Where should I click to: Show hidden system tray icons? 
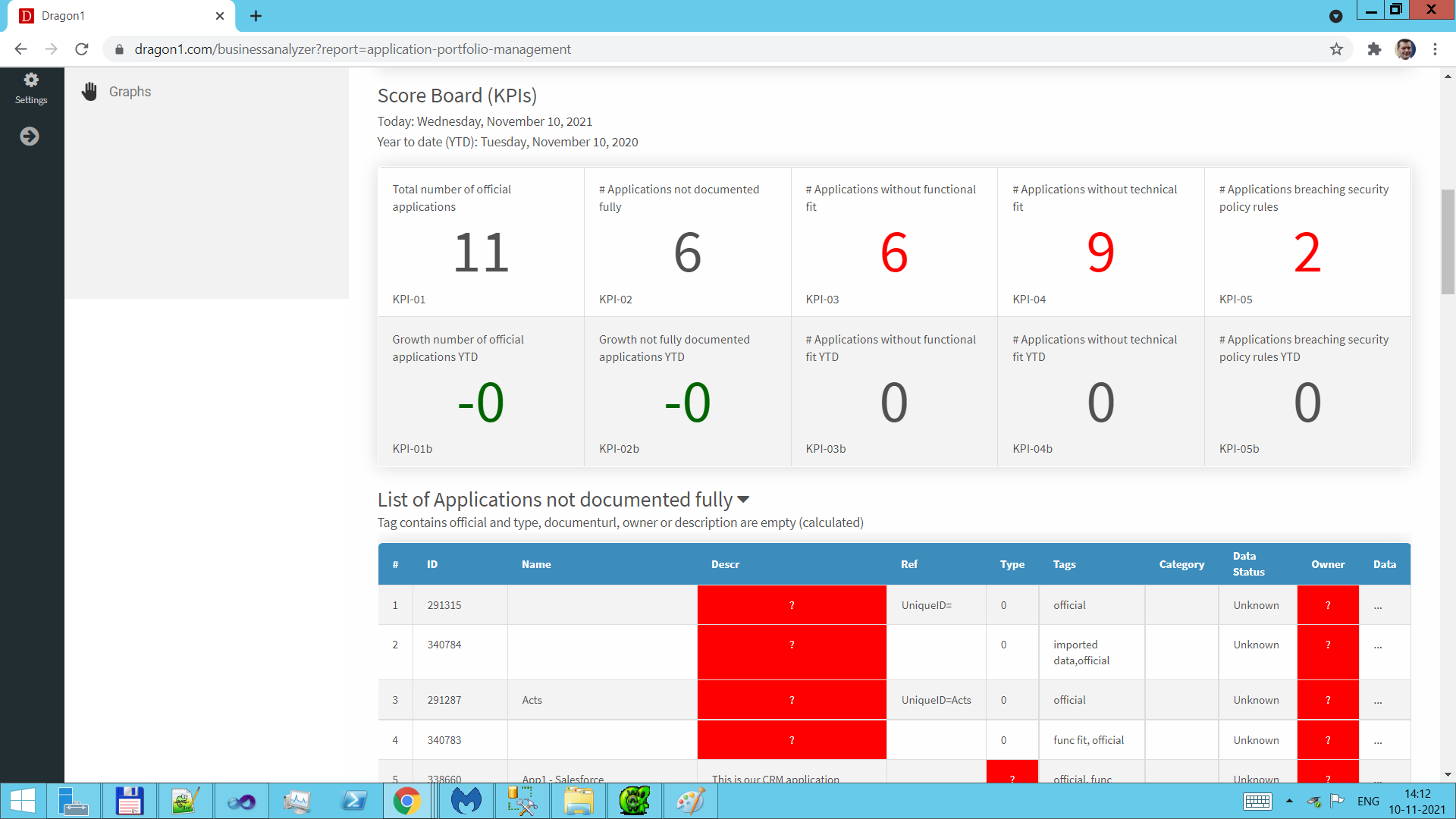point(1289,801)
